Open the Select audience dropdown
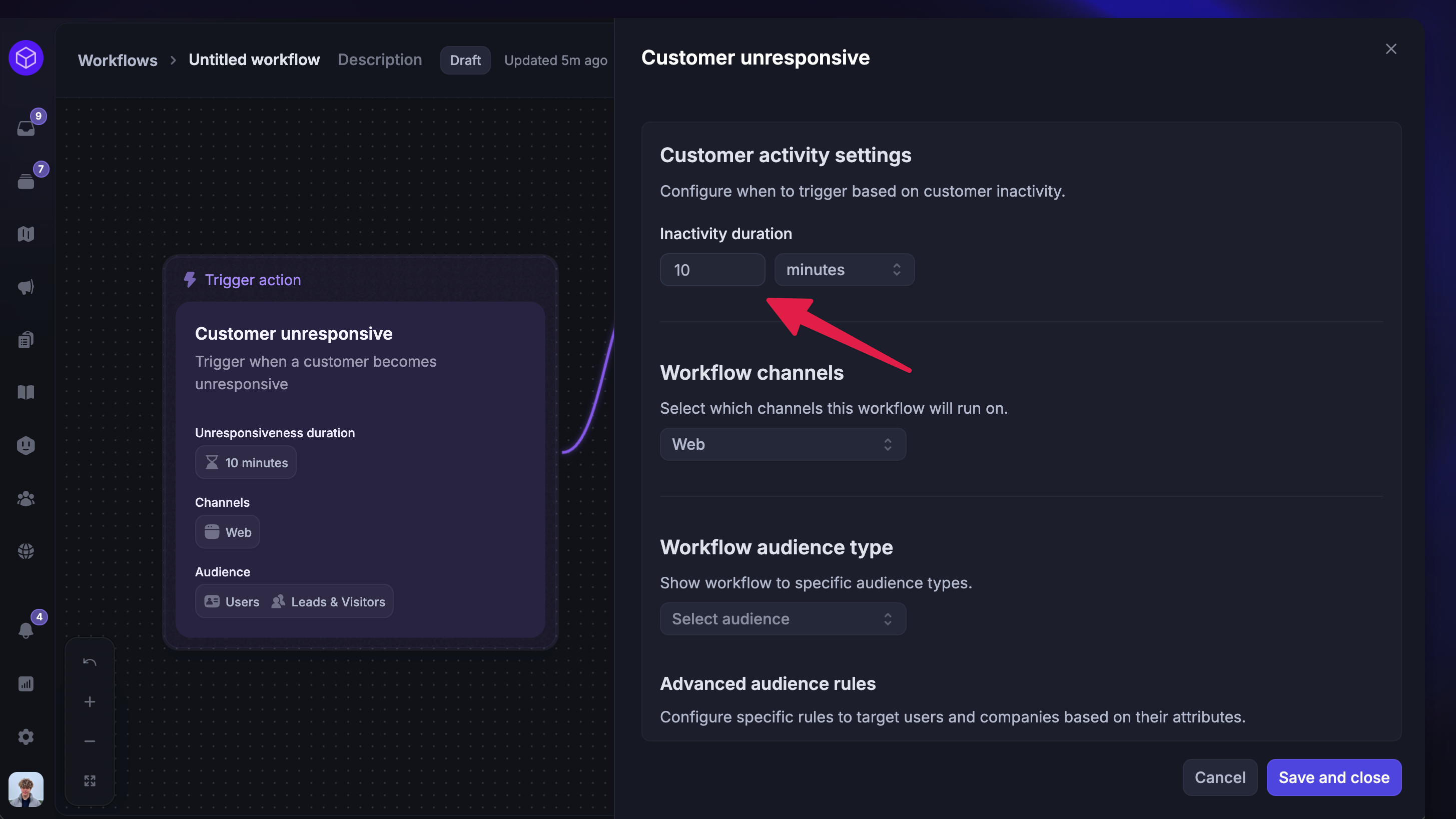 [x=783, y=619]
